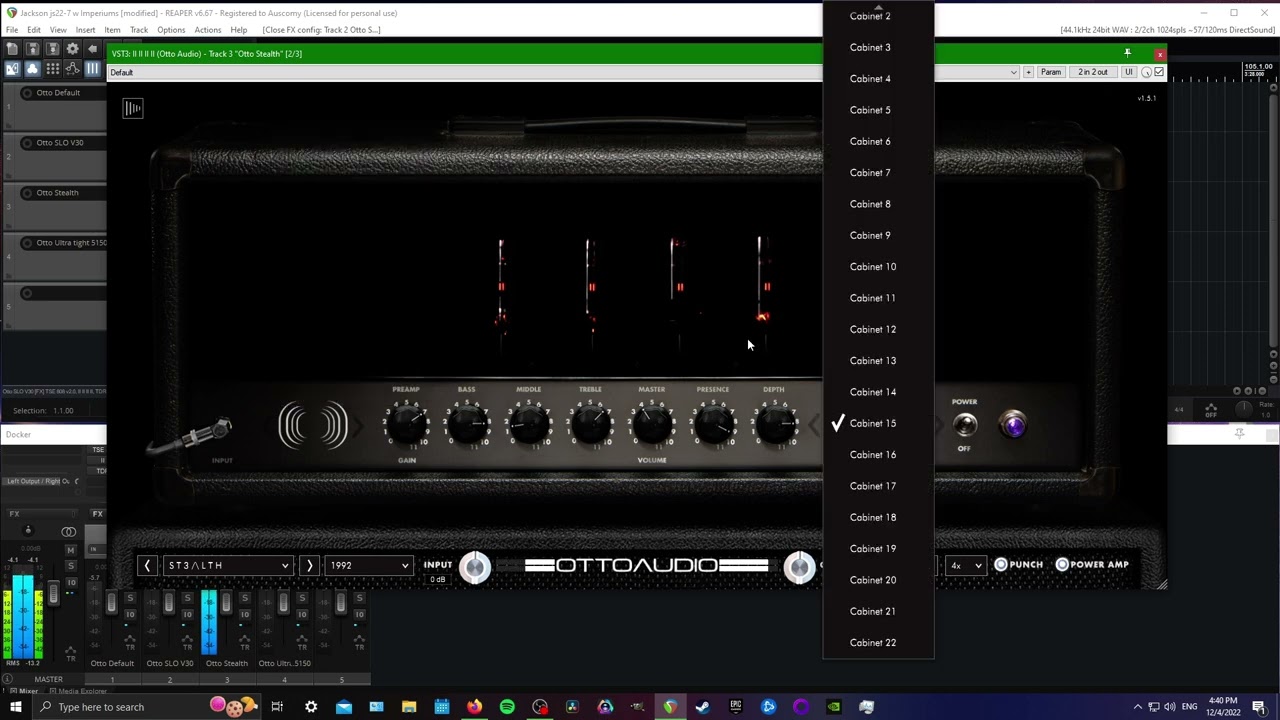
Task: Go to previous amp model arrow
Action: tap(147, 565)
